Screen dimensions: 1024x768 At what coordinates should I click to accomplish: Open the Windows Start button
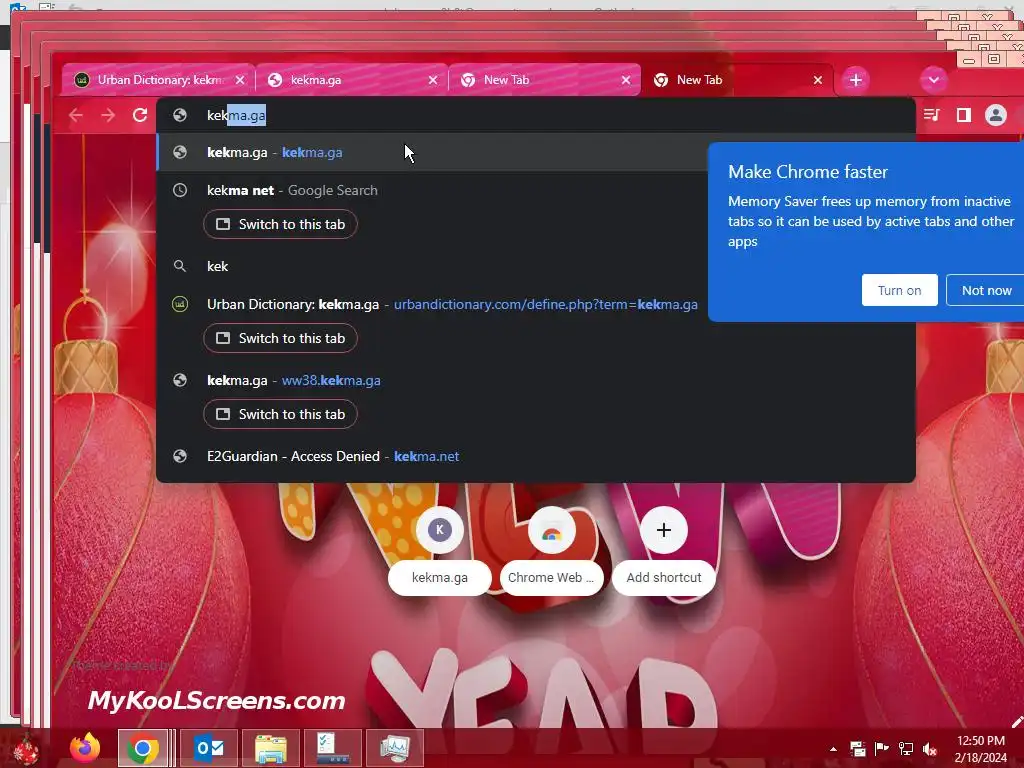click(25, 748)
